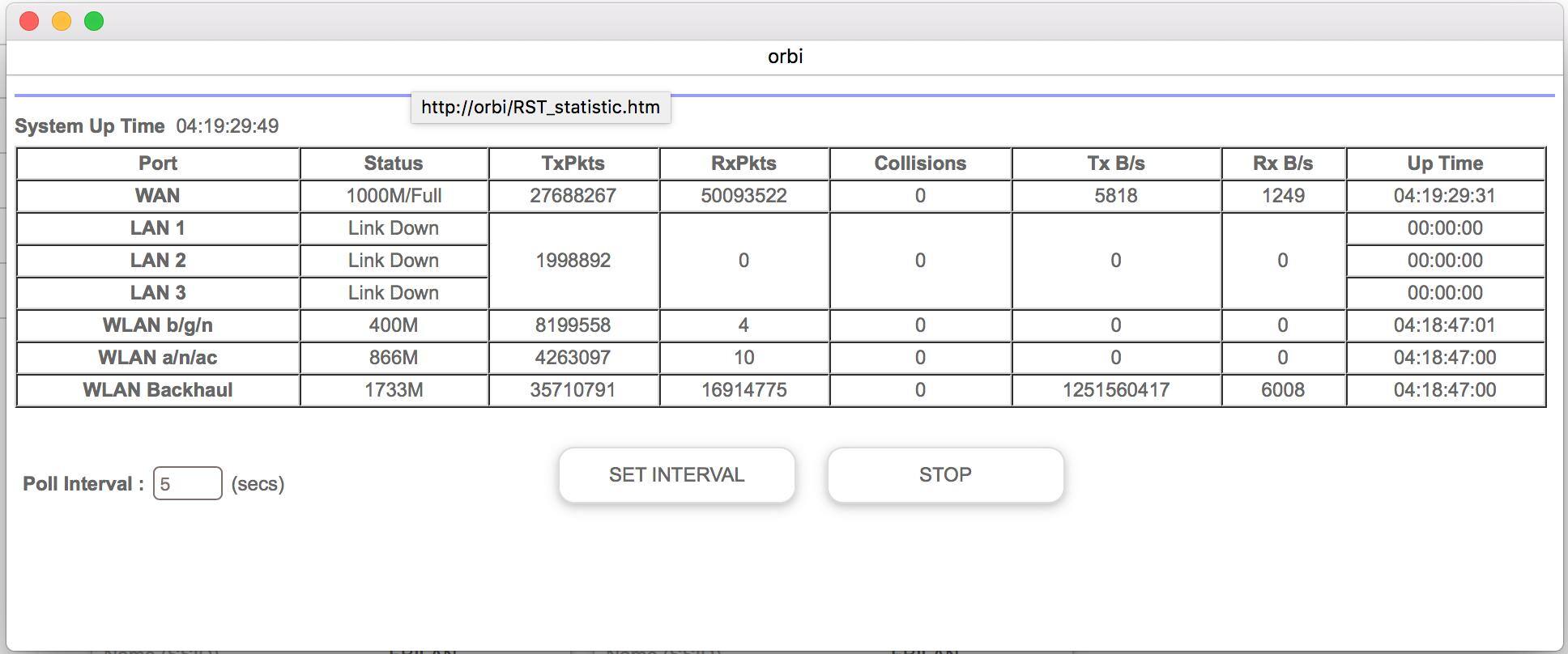Click the RST_statistic.htm URL tooltip

pyautogui.click(x=540, y=108)
